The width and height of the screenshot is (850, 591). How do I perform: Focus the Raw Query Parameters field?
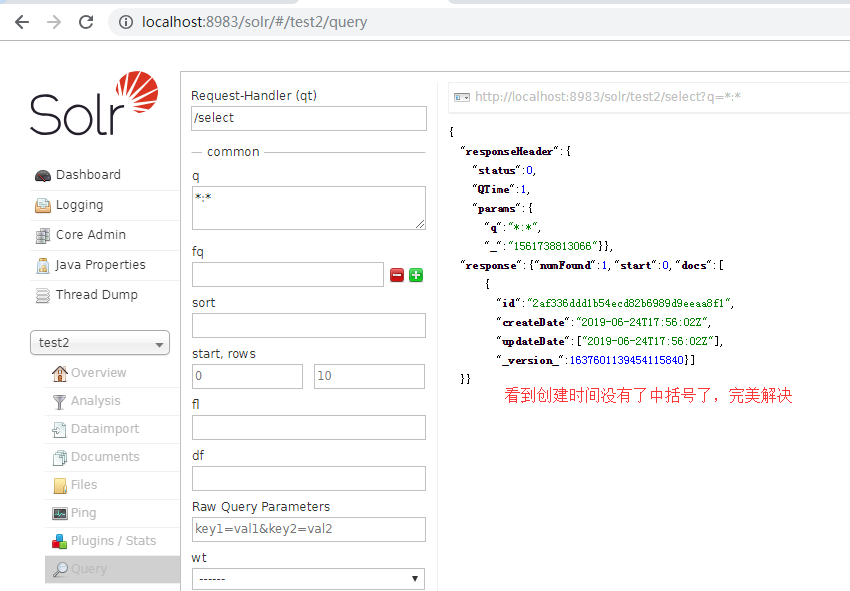point(309,529)
